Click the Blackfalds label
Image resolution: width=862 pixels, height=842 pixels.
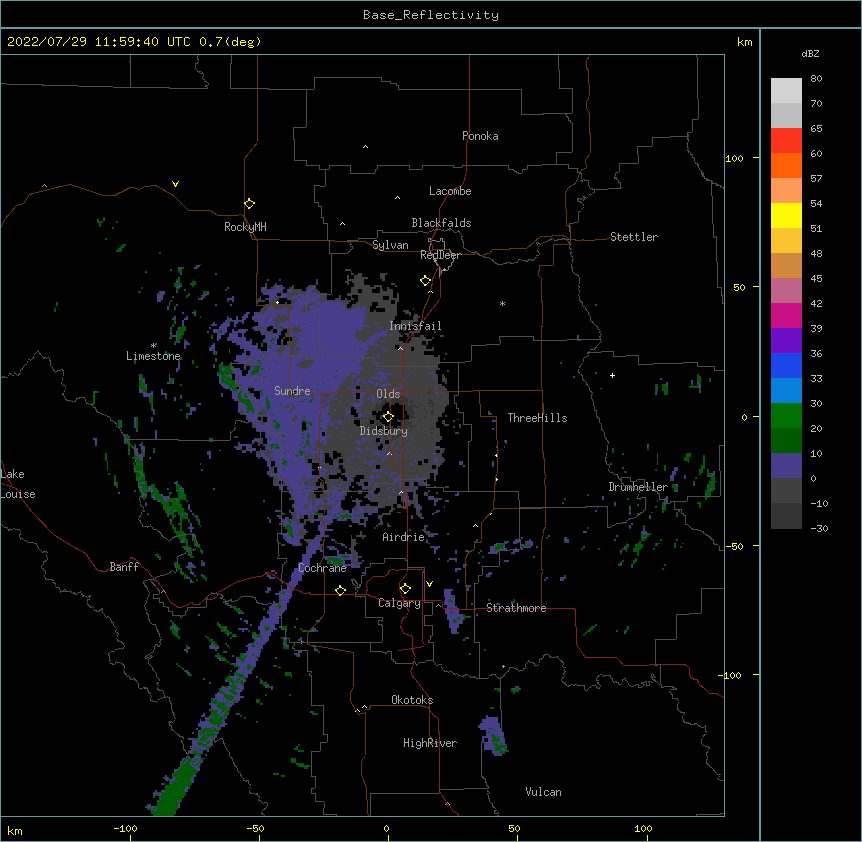click(x=441, y=223)
